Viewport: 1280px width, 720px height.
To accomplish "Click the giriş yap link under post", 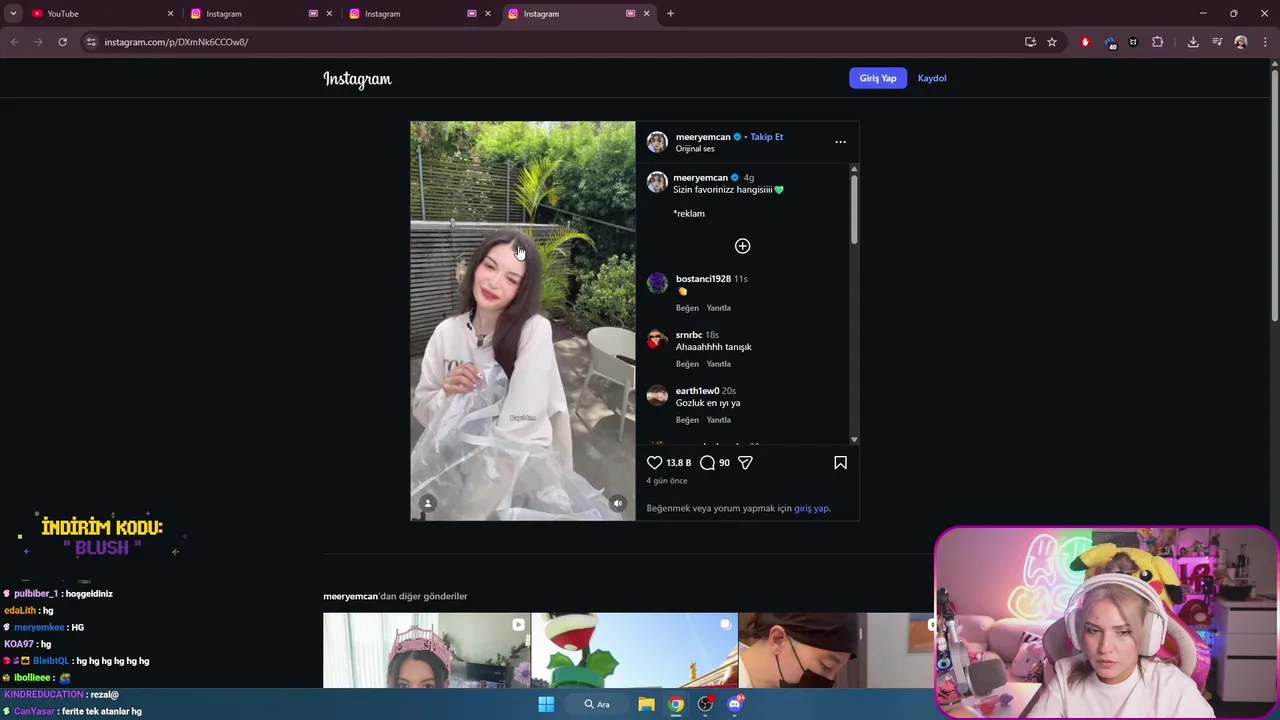I will point(811,508).
